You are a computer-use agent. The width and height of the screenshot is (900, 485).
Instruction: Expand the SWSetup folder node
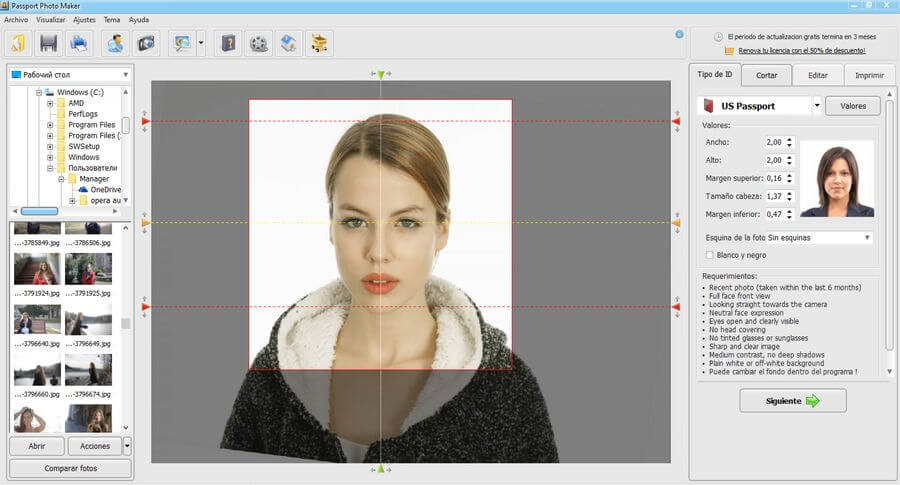click(x=50, y=146)
